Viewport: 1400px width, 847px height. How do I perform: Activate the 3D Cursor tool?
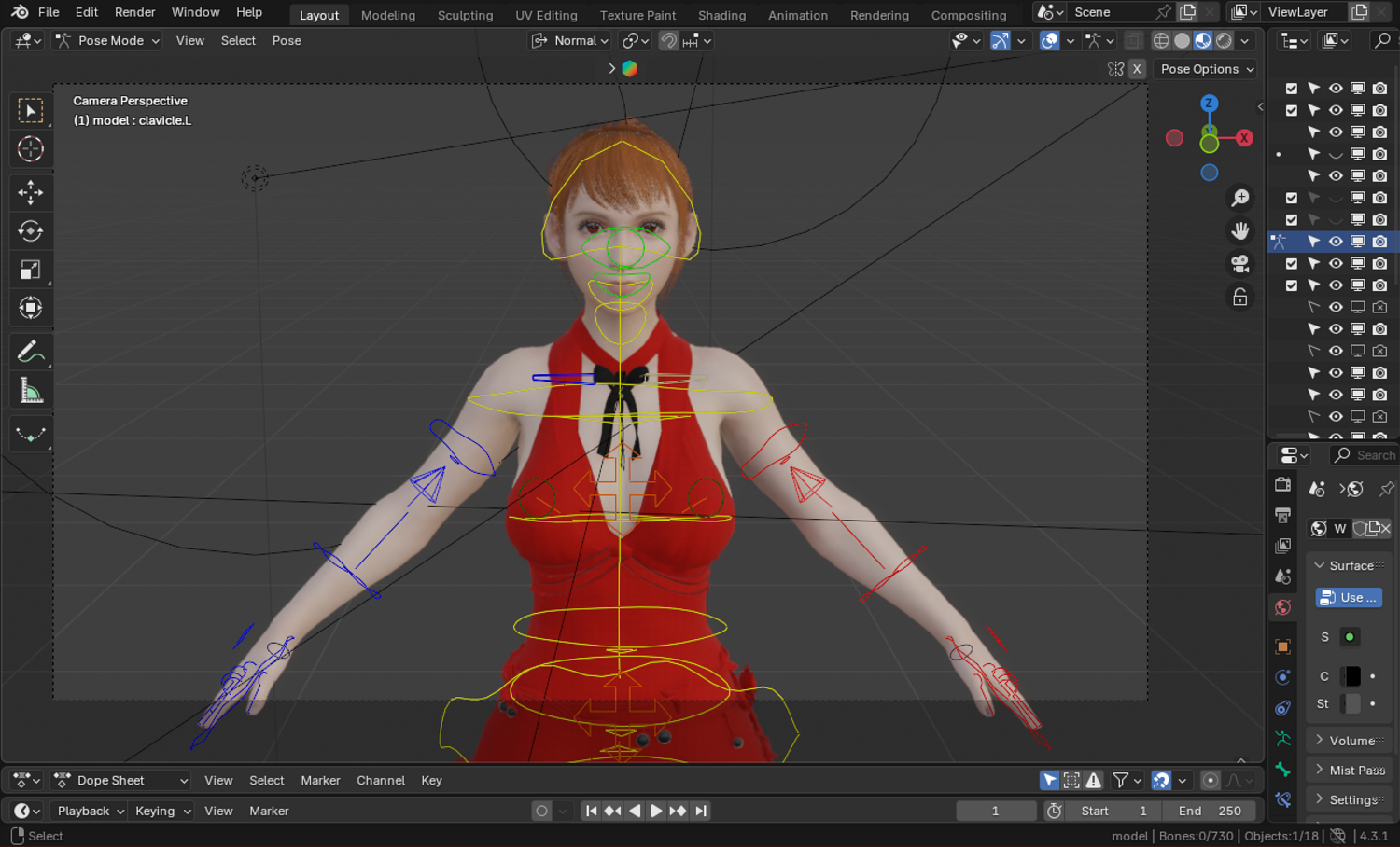coord(31,149)
